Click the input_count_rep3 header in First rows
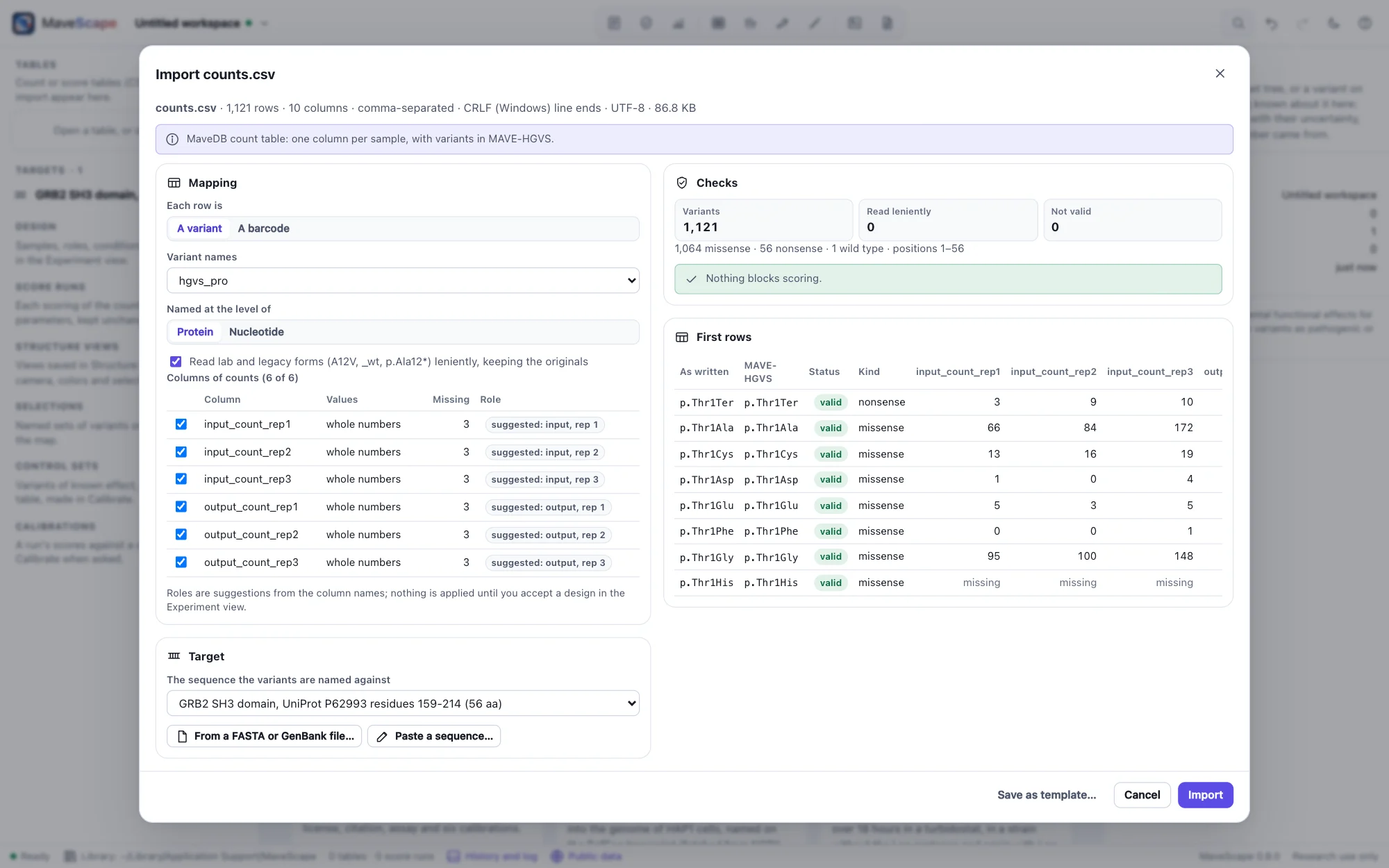 click(x=1150, y=372)
